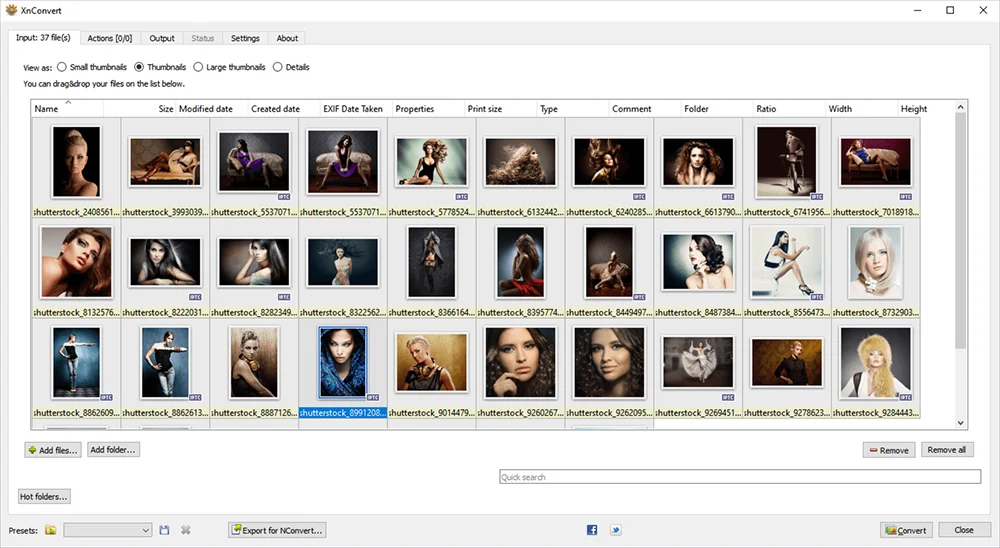Open the Settings tab

click(245, 38)
